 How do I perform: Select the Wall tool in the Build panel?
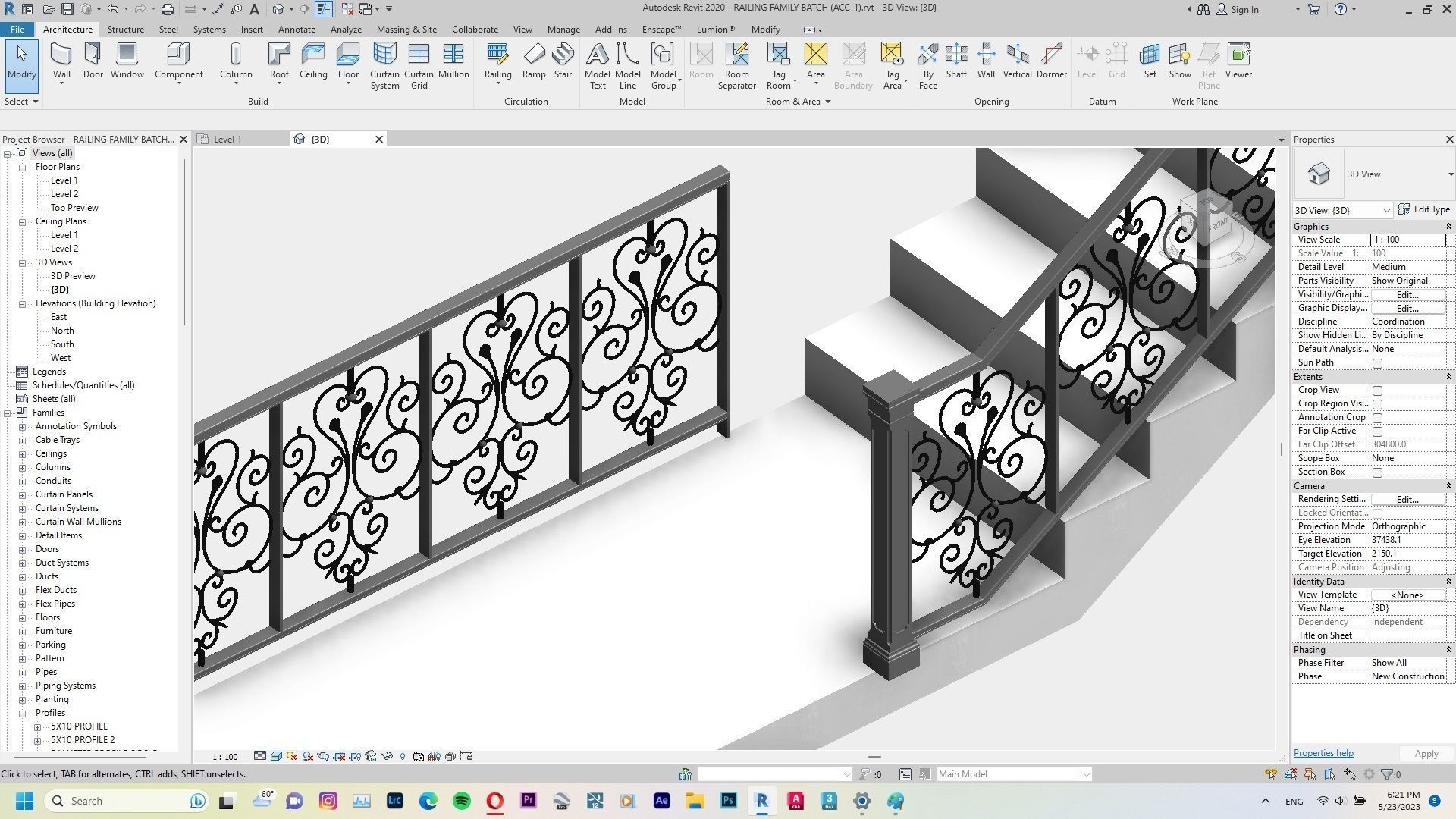[61, 62]
